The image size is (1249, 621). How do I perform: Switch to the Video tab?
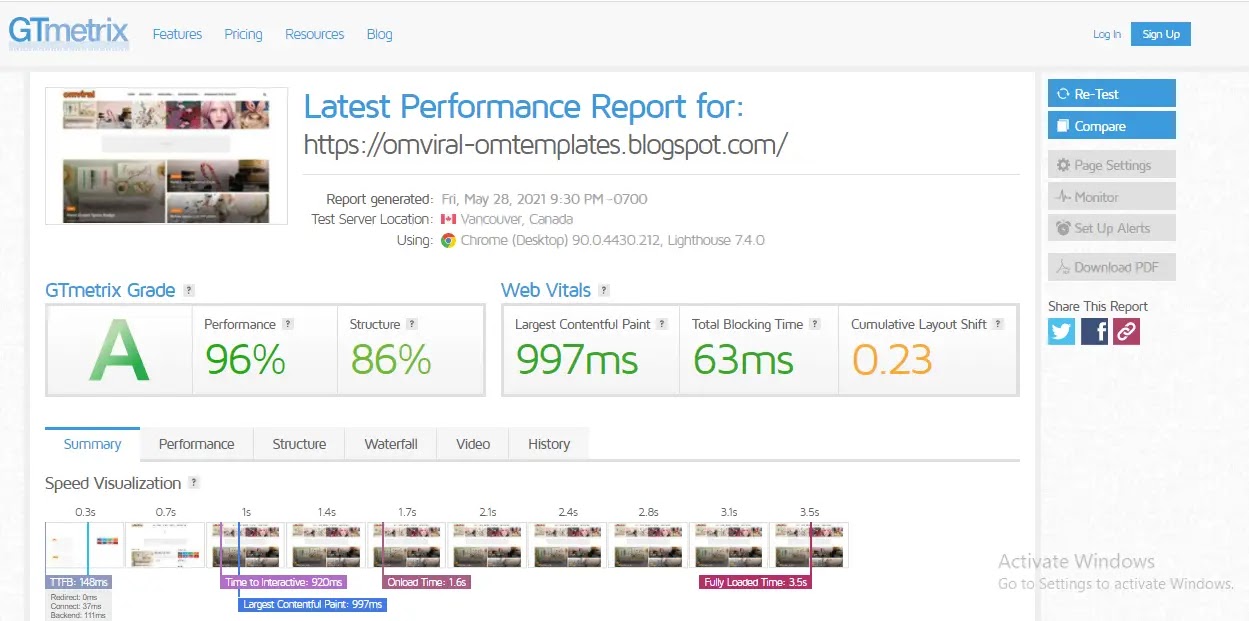tap(473, 444)
